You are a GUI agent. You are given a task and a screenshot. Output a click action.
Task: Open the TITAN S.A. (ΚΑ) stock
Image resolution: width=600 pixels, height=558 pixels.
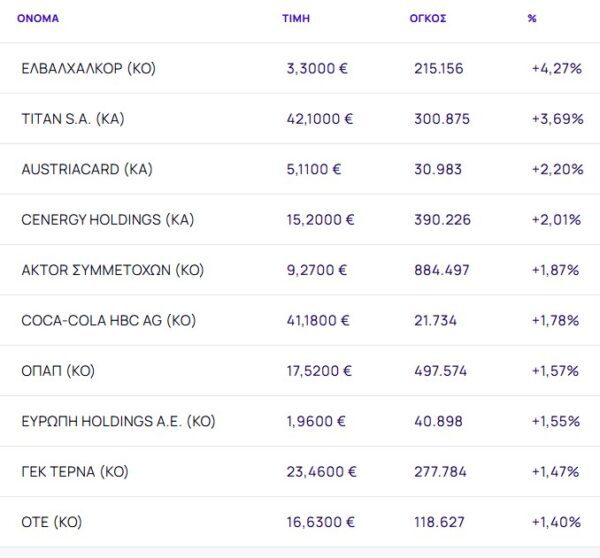73,119
